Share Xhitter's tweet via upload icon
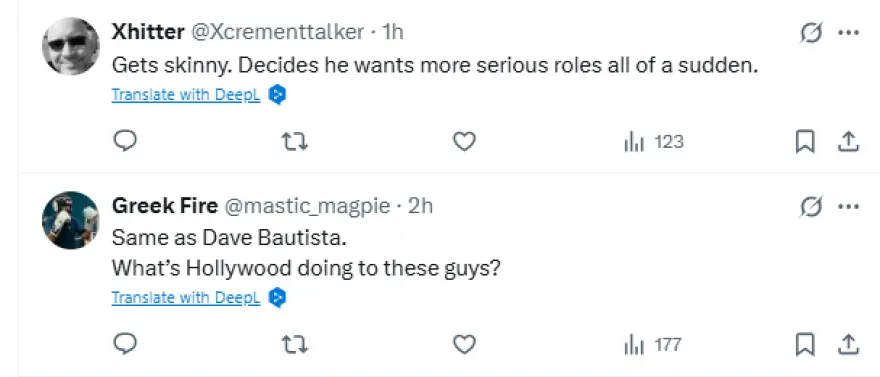The image size is (880, 377). coord(849,142)
